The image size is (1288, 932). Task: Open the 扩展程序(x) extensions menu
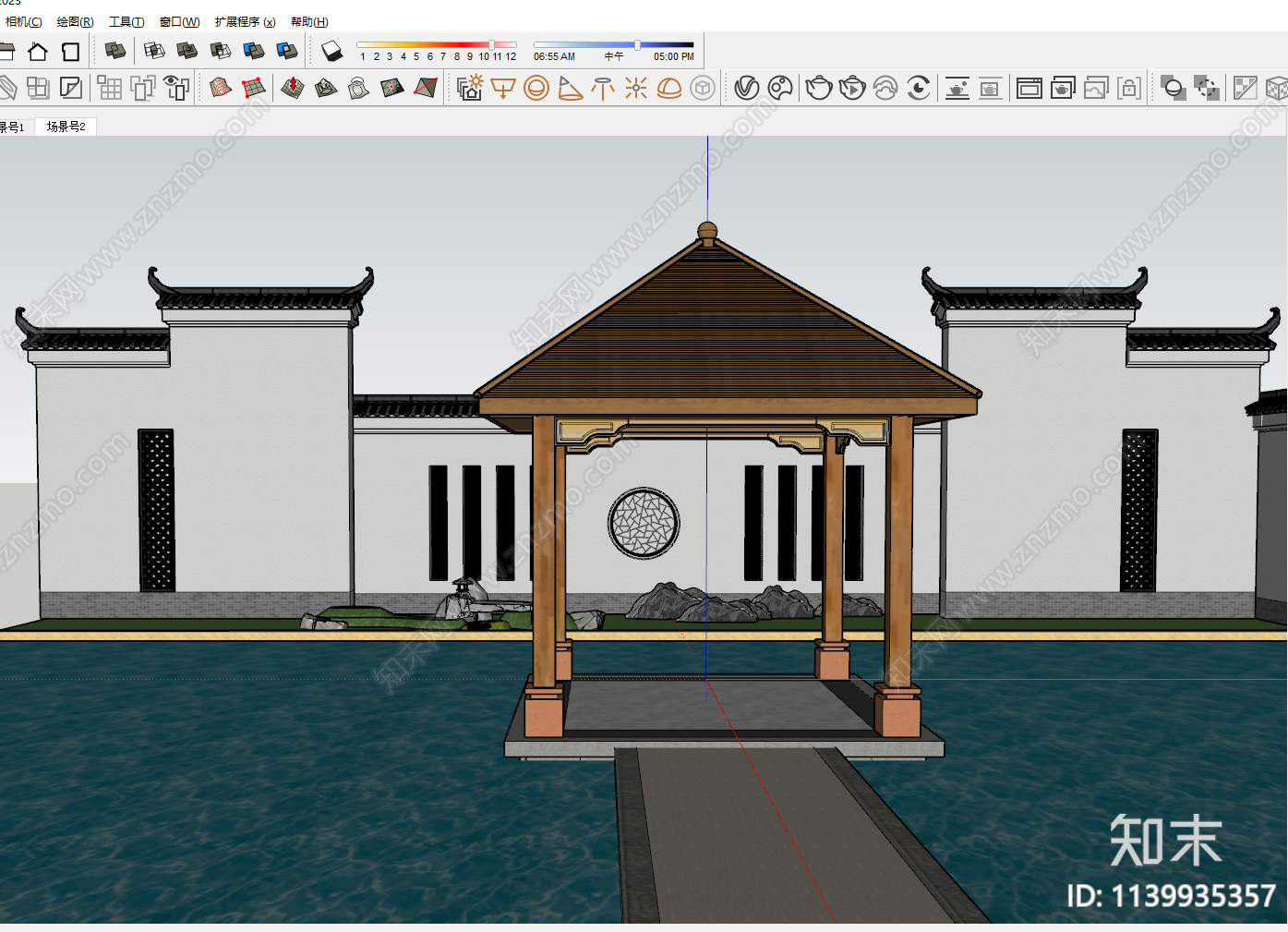click(x=245, y=21)
